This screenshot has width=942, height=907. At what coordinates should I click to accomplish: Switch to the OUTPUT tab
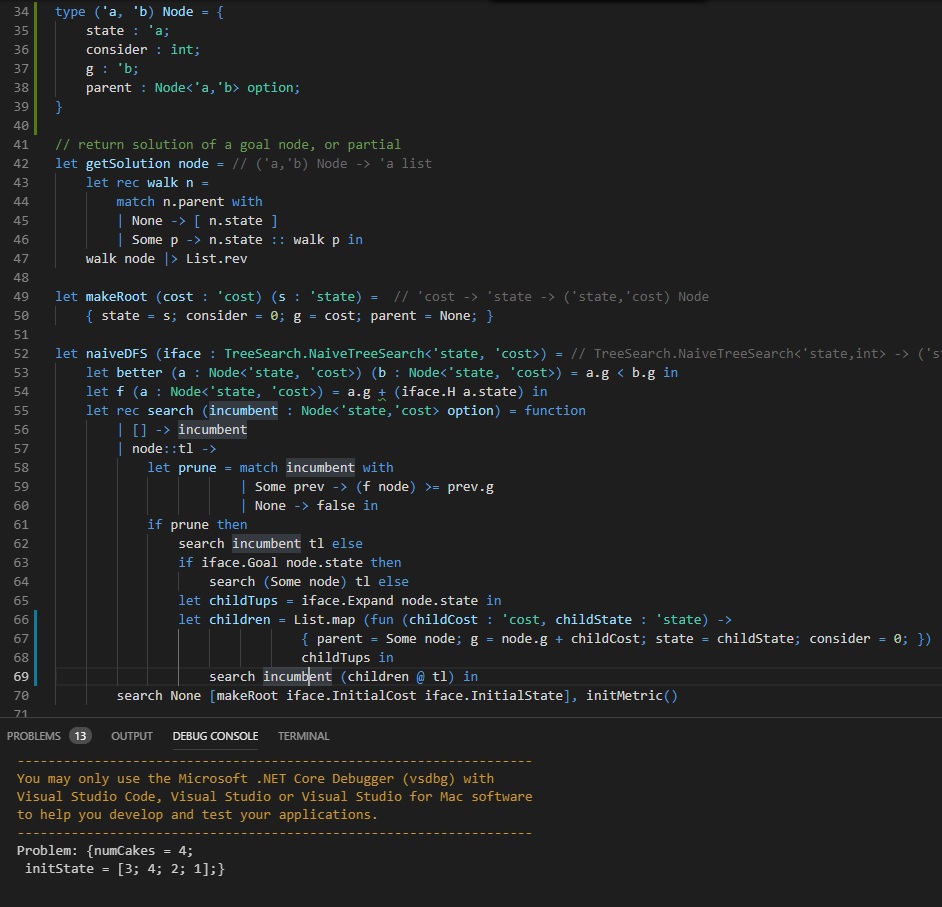point(131,736)
